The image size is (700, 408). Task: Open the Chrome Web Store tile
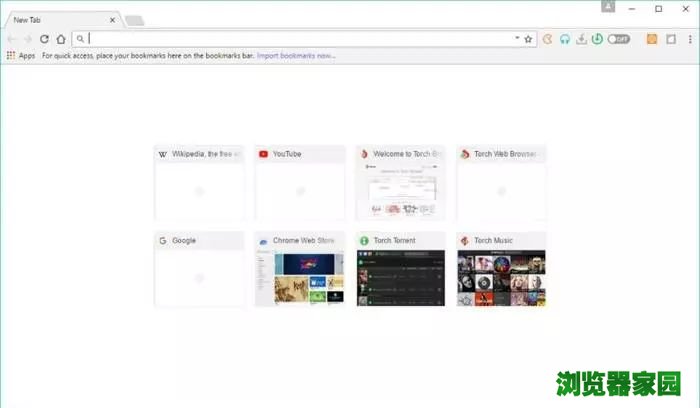300,269
